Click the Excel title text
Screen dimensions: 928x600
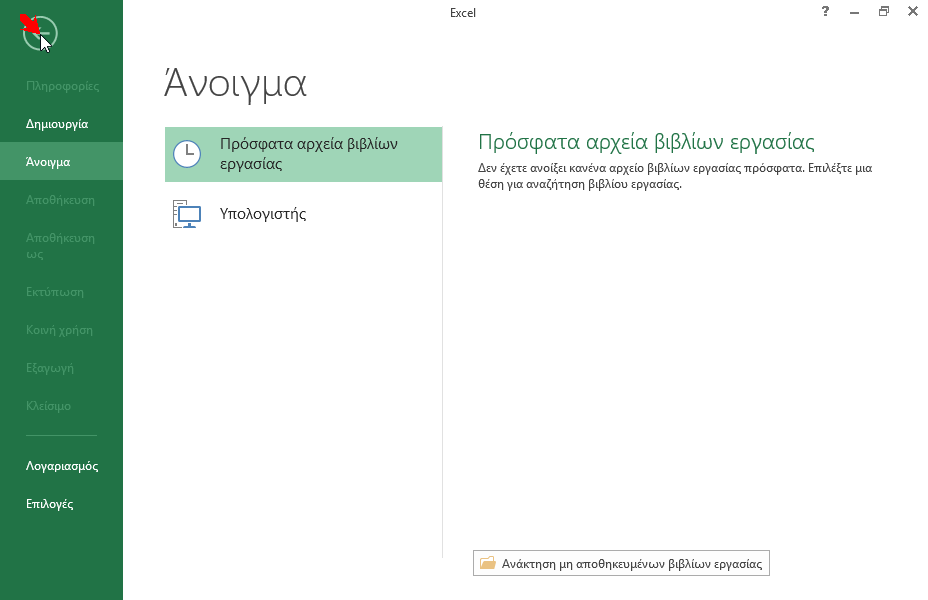463,12
